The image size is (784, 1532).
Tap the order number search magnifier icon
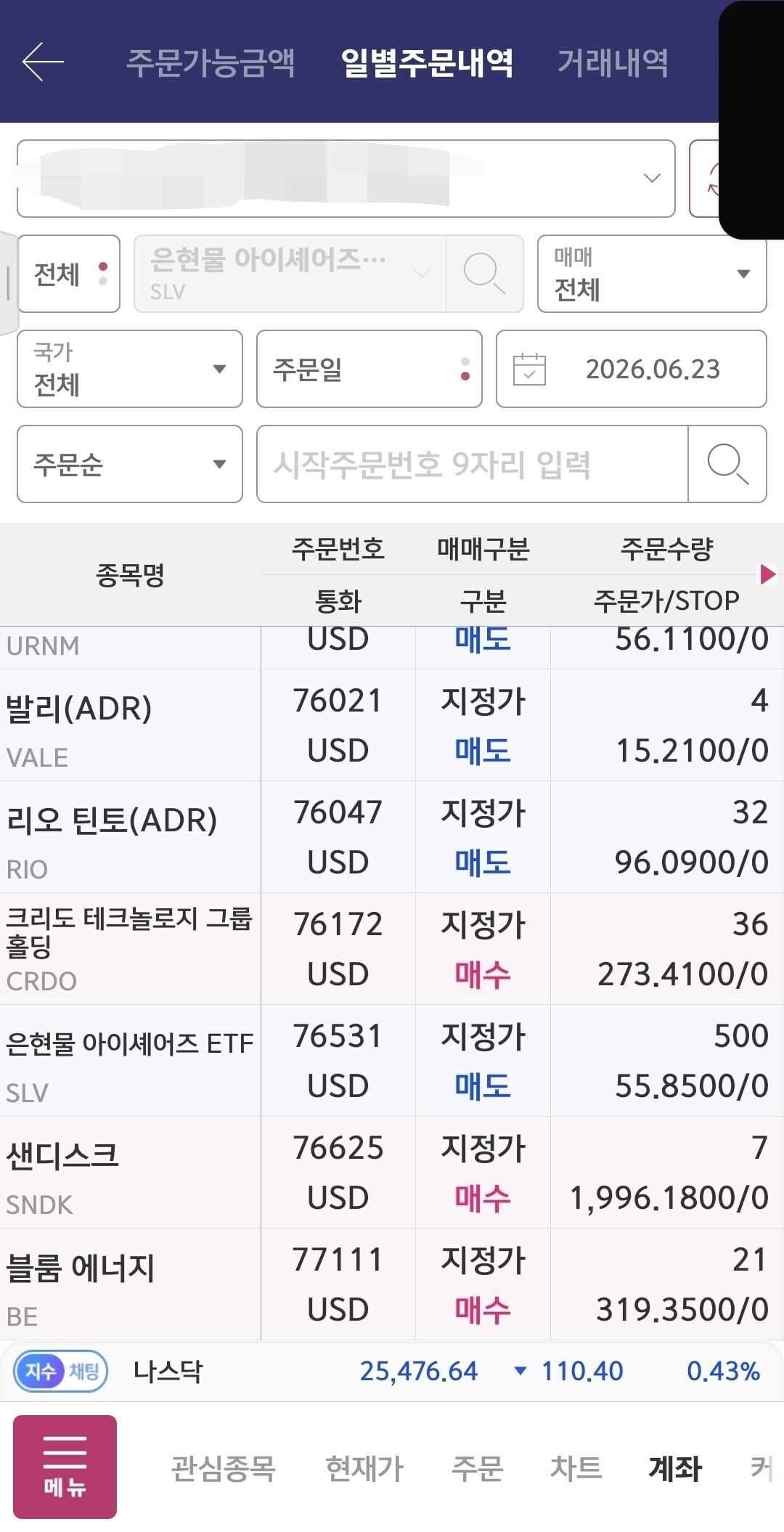(x=727, y=464)
